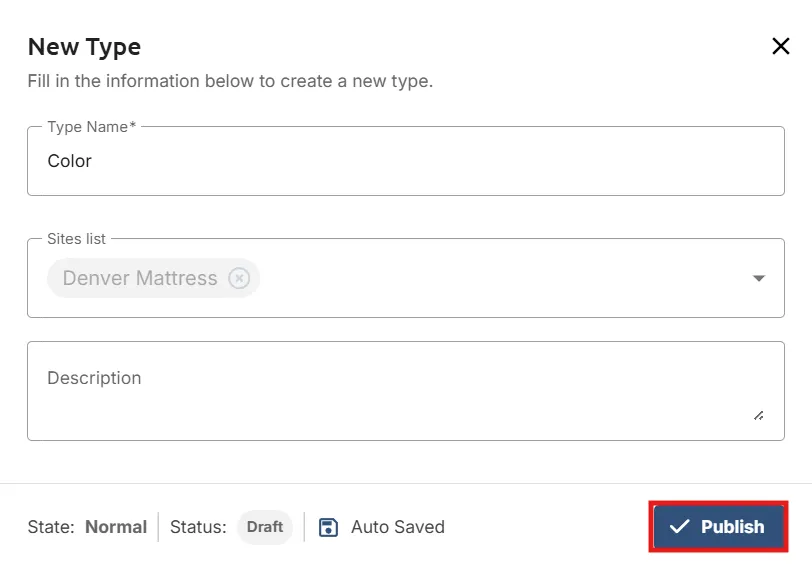812x572 pixels.
Task: Click the checkmark icon on Publish
Action: tap(679, 527)
